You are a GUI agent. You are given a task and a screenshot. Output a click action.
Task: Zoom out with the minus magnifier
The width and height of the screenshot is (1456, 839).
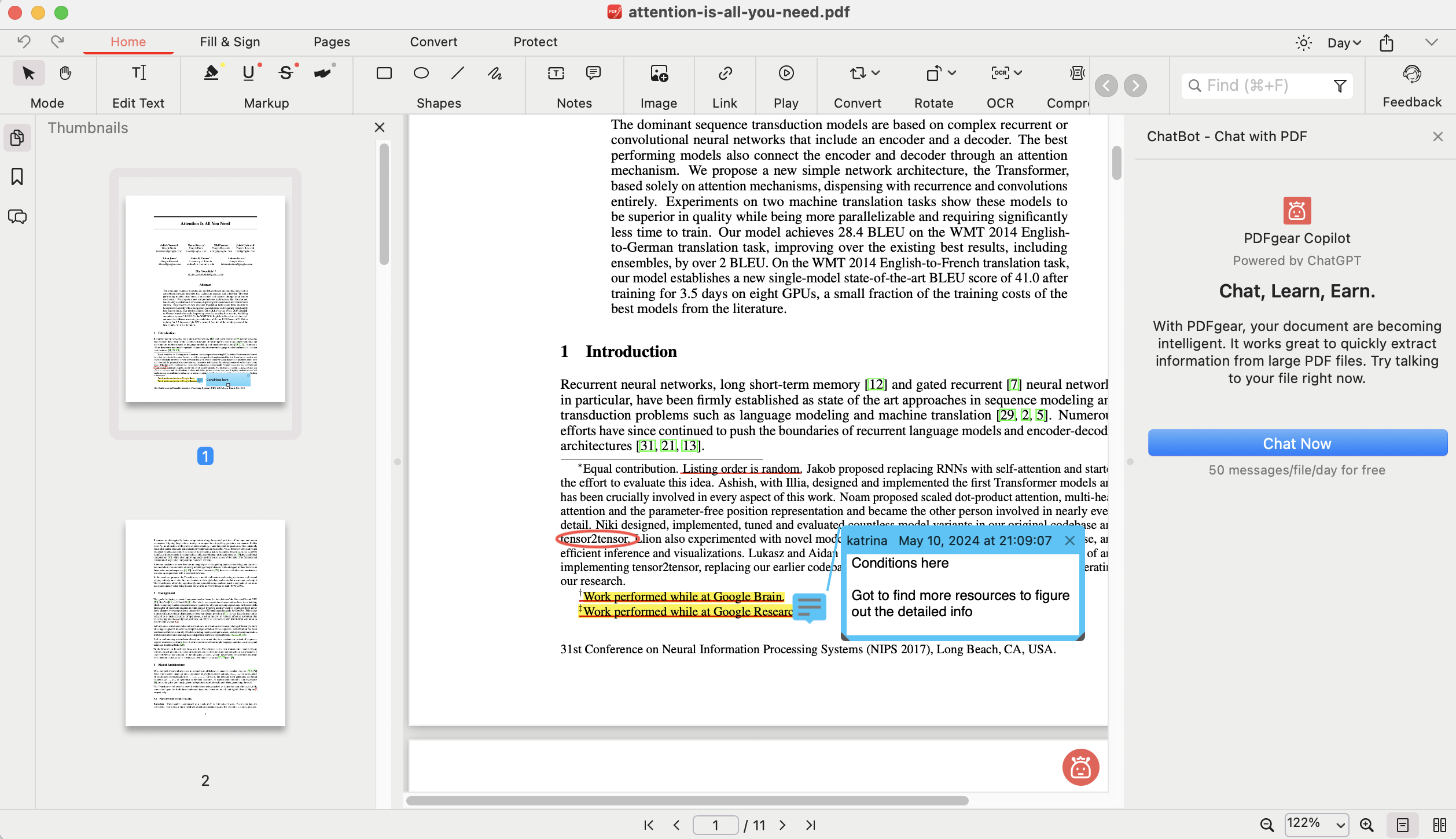1267,825
